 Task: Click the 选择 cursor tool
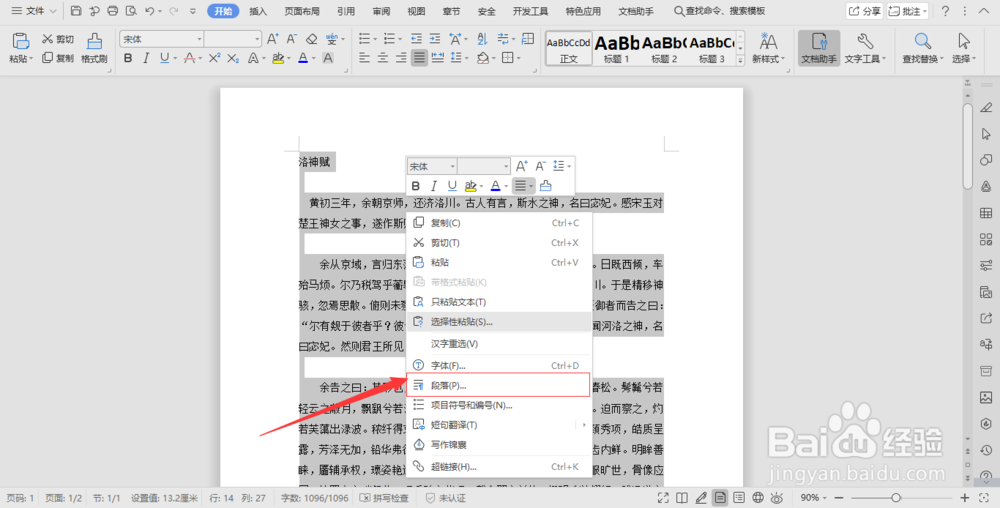(964, 48)
